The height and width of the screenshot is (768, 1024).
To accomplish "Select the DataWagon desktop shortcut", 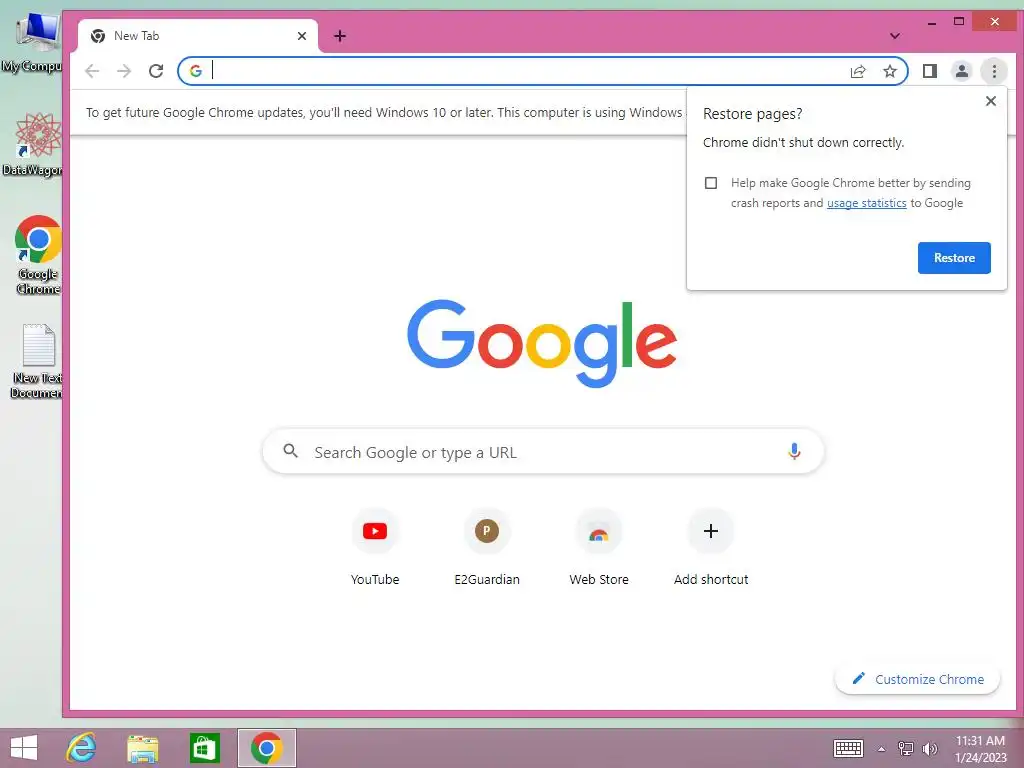I will point(34,144).
